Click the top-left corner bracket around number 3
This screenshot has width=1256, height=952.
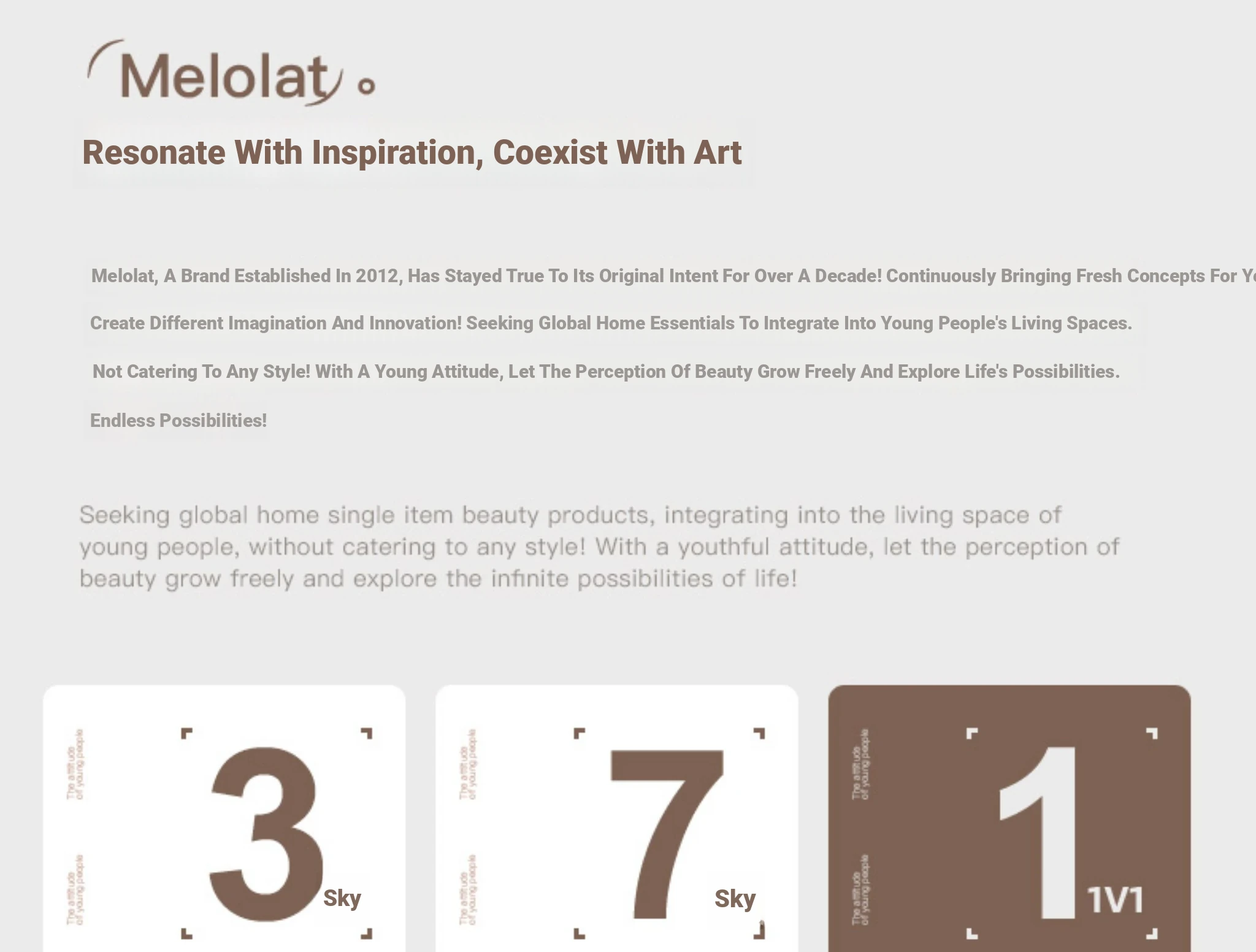tap(186, 733)
